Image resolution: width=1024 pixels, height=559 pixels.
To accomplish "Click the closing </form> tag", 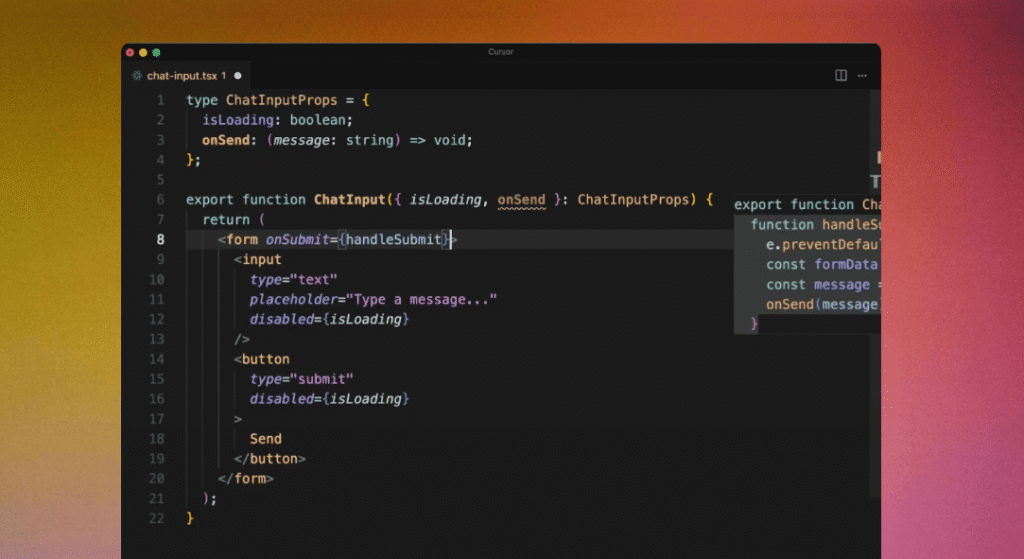I will click(x=246, y=479).
